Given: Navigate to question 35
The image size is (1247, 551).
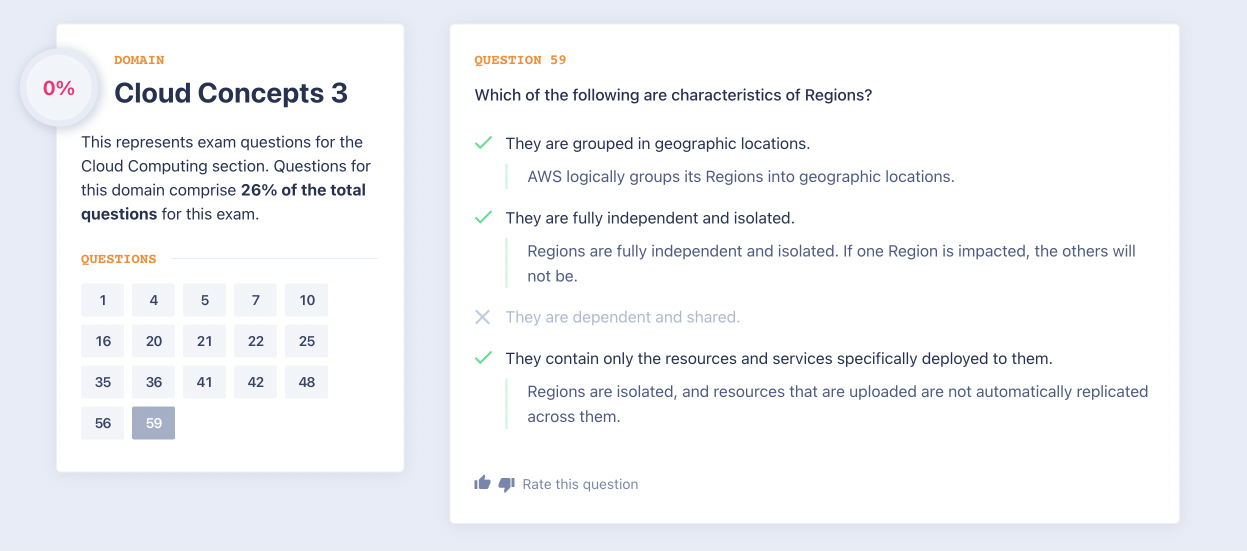Looking at the screenshot, I should pyautogui.click(x=103, y=382).
